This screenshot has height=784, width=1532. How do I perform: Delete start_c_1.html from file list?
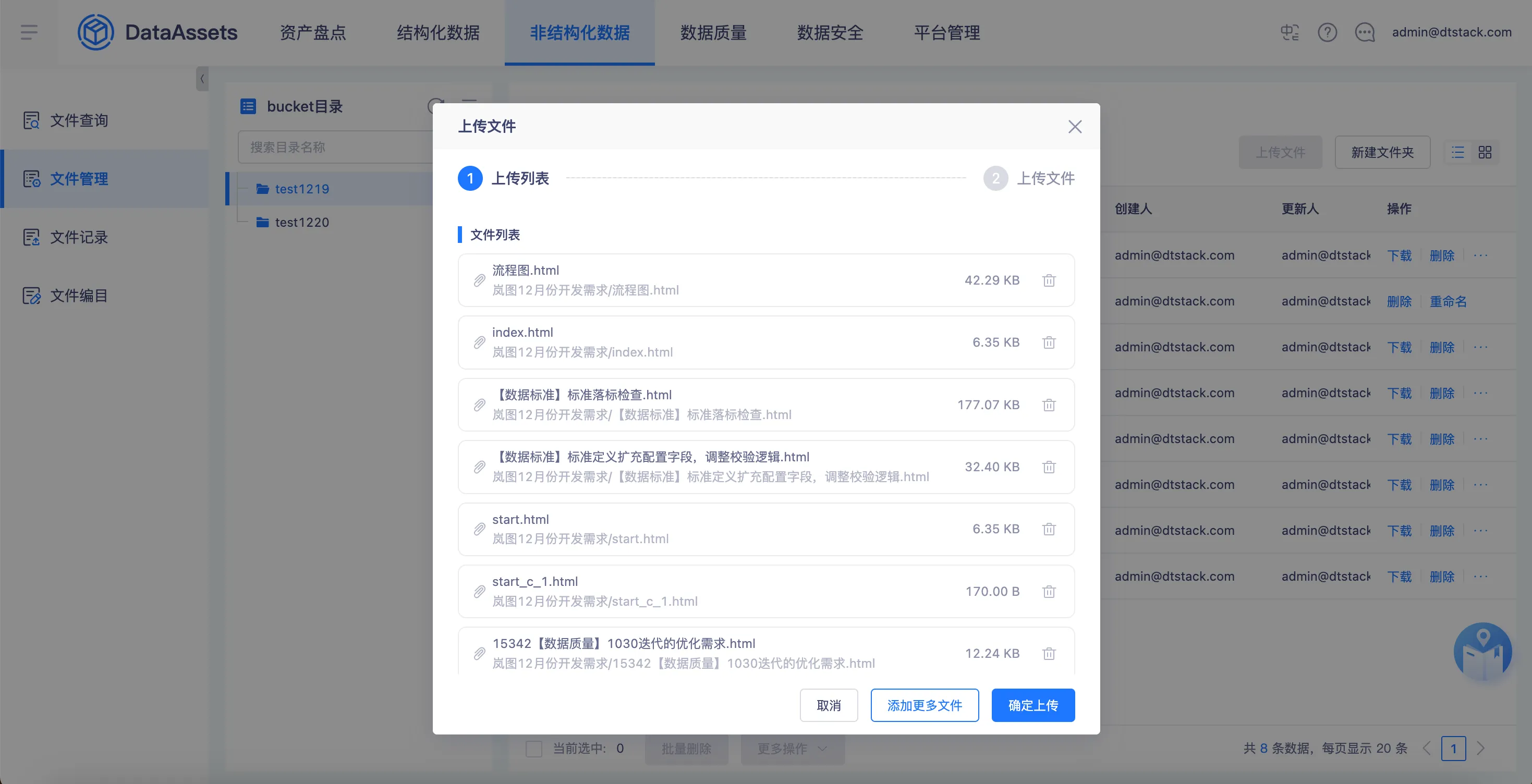point(1049,592)
